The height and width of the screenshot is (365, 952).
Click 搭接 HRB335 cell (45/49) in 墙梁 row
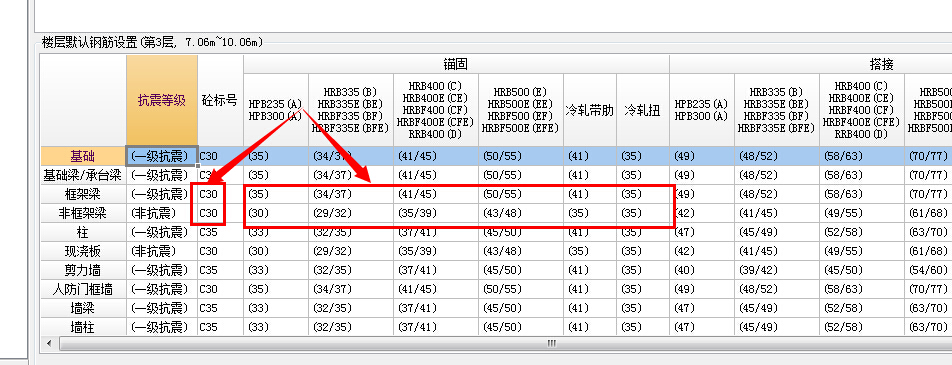tap(777, 308)
